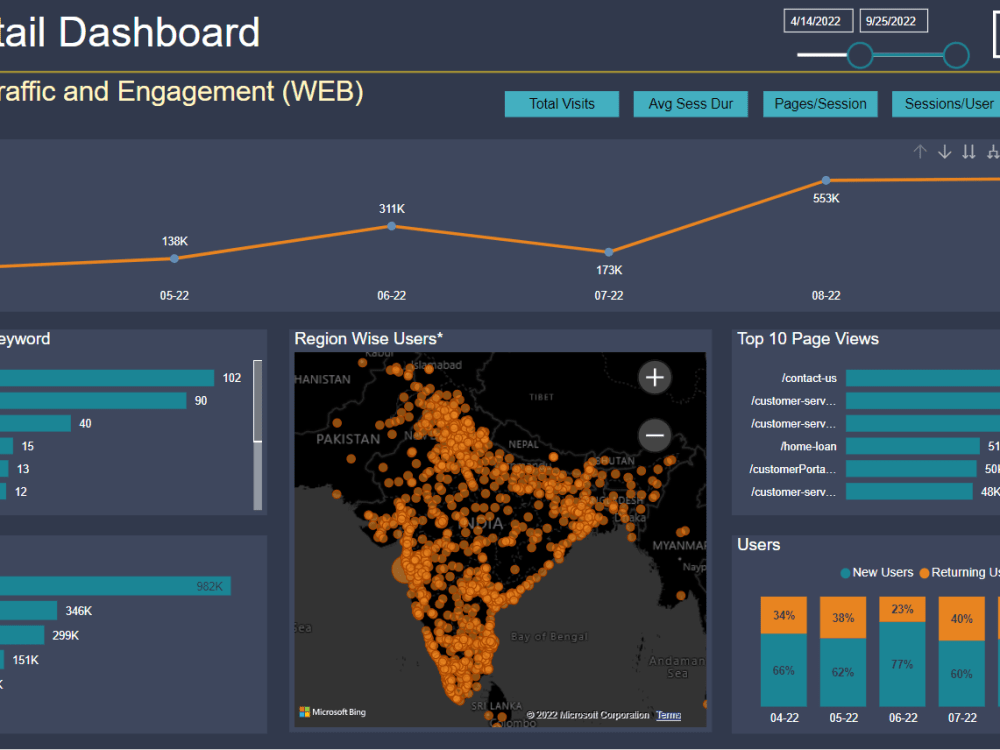Screen dimensions: 1000x750
Task: Select the Total Visits button
Action: pos(561,103)
